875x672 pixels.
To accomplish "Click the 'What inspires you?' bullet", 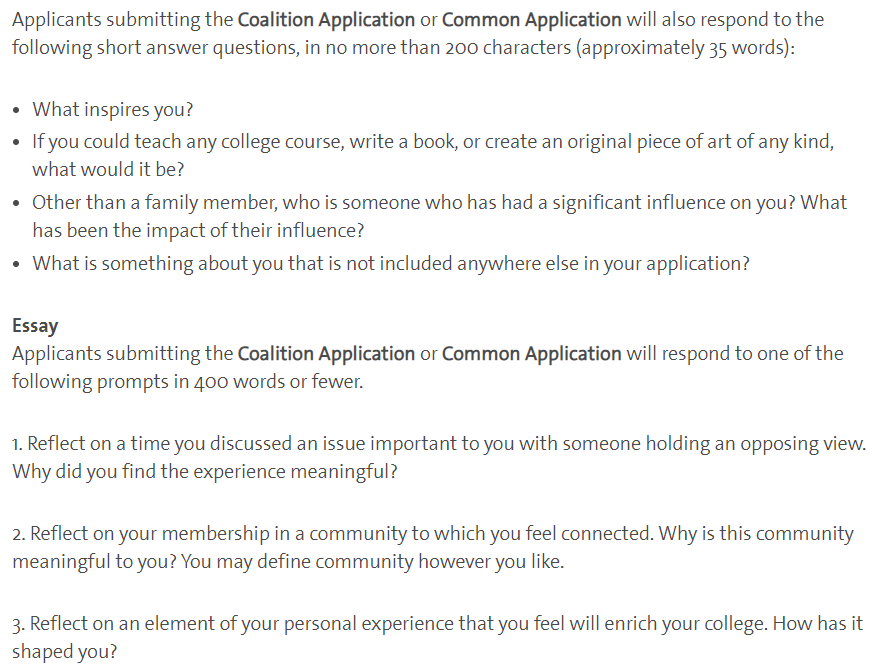I will (x=113, y=109).
